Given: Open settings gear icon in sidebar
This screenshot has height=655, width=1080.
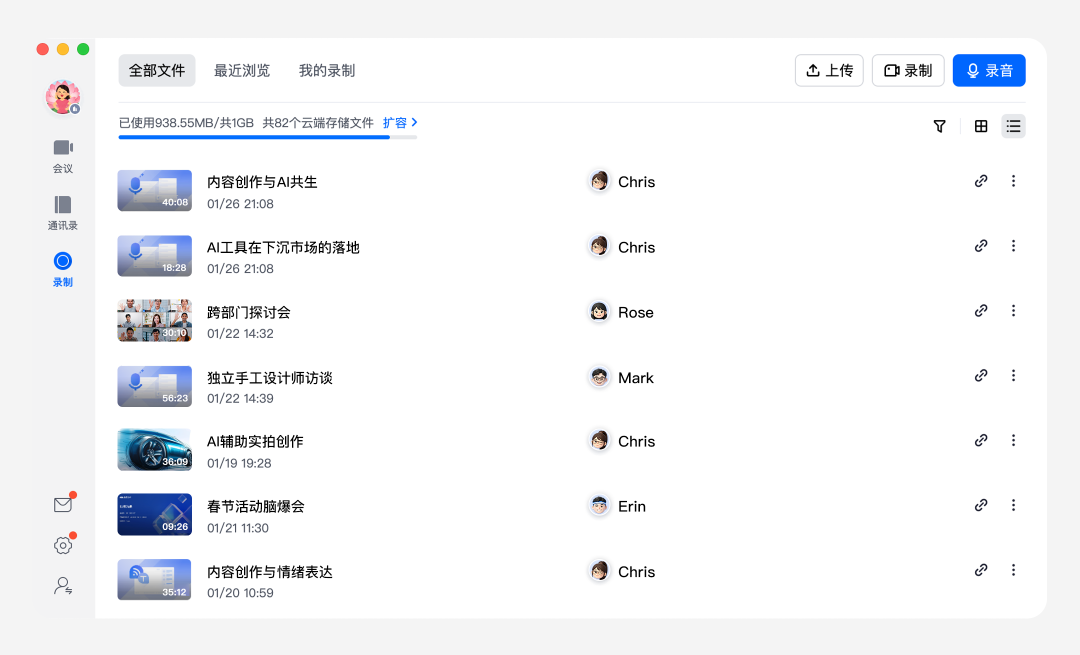Looking at the screenshot, I should [63, 545].
